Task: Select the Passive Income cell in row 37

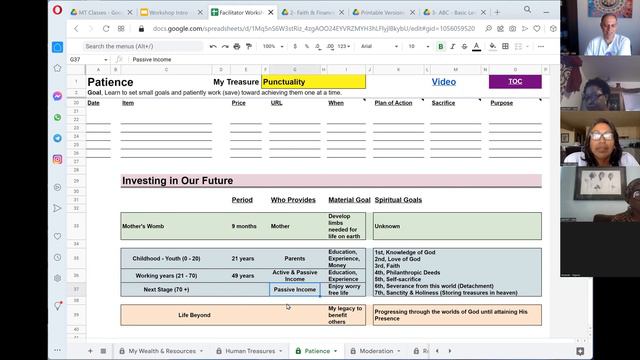Action: point(295,289)
